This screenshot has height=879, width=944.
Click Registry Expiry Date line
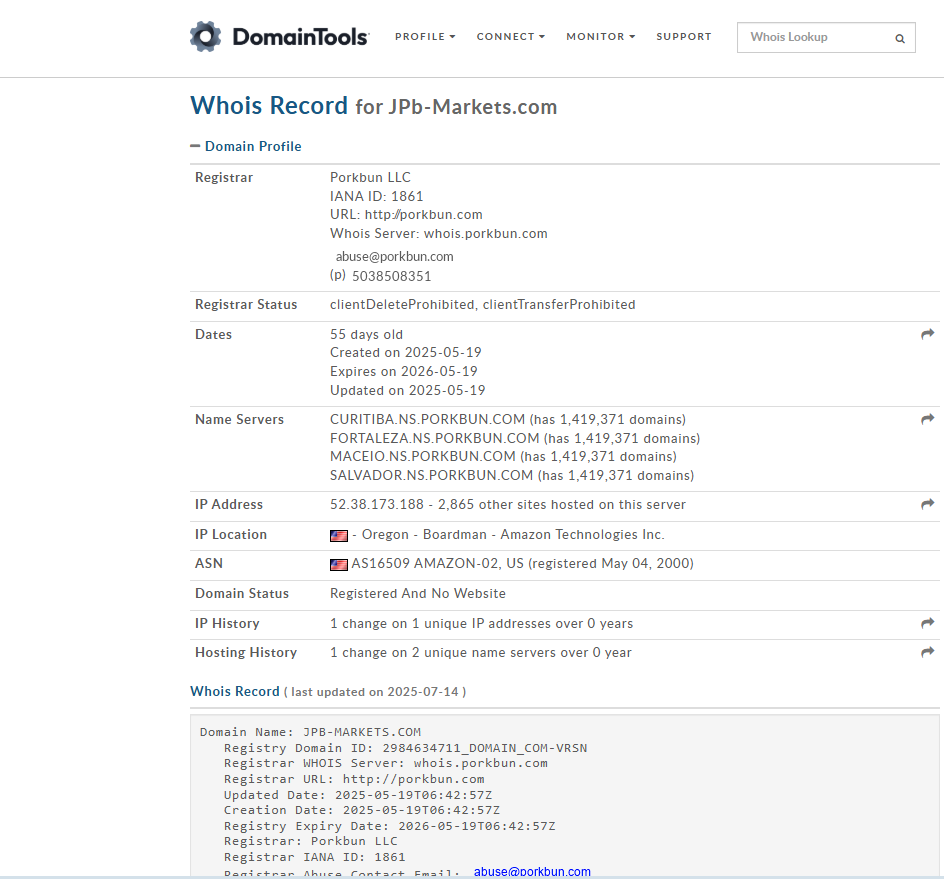[390, 826]
